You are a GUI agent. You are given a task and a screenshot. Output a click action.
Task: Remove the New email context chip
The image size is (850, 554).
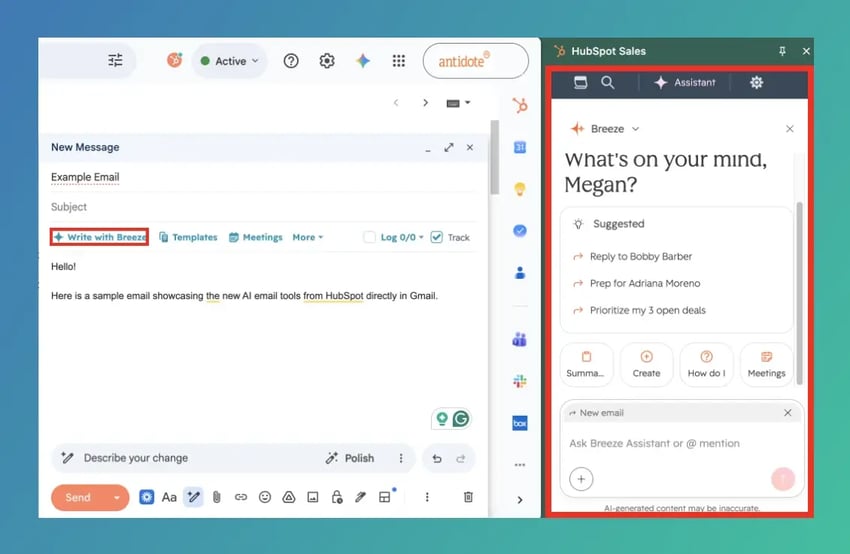tap(788, 413)
